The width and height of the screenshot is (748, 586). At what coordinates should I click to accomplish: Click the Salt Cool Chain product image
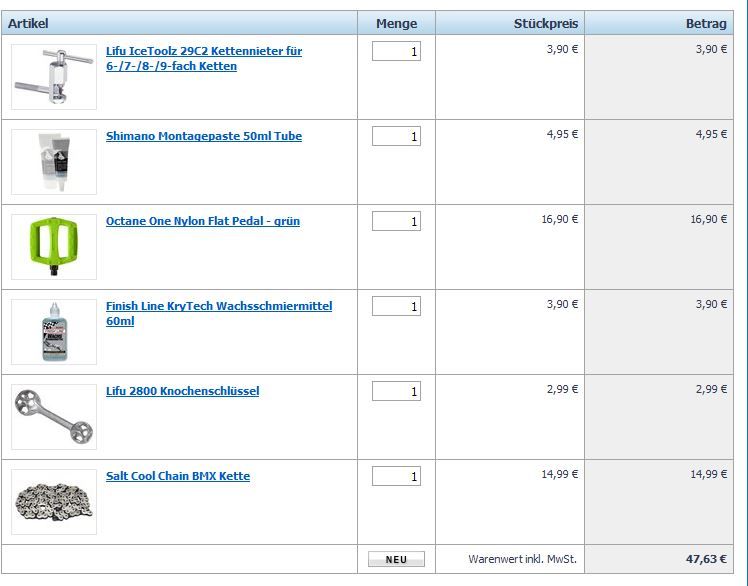54,502
